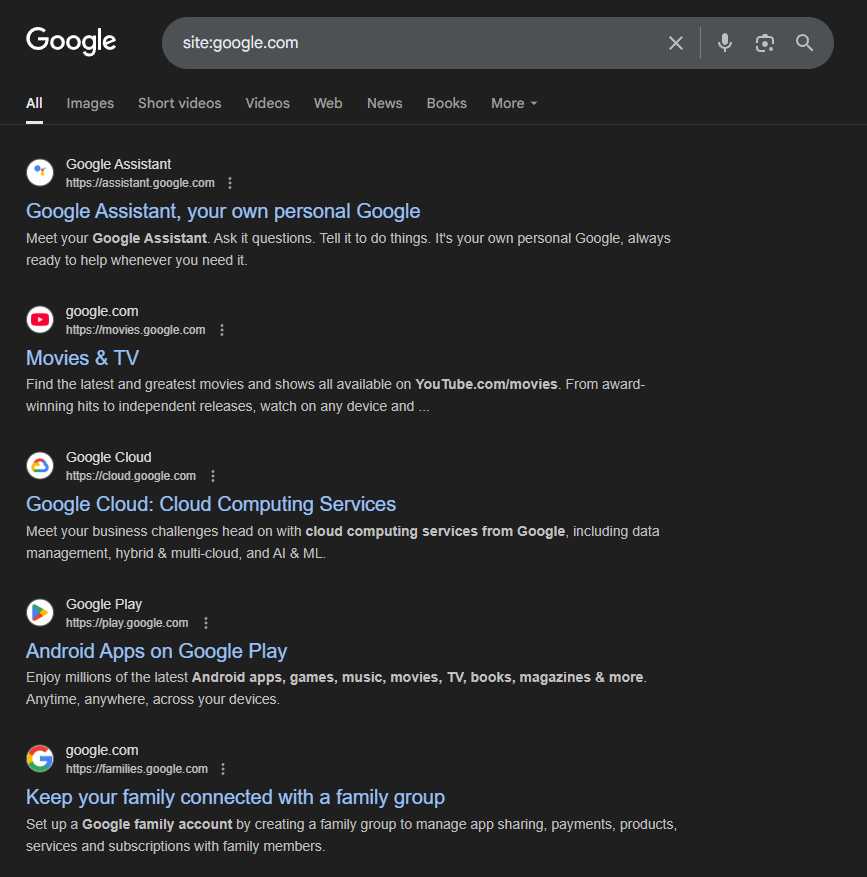This screenshot has width=867, height=877.
Task: Open three-dot menu beside cloud.google.com
Action: pos(213,476)
